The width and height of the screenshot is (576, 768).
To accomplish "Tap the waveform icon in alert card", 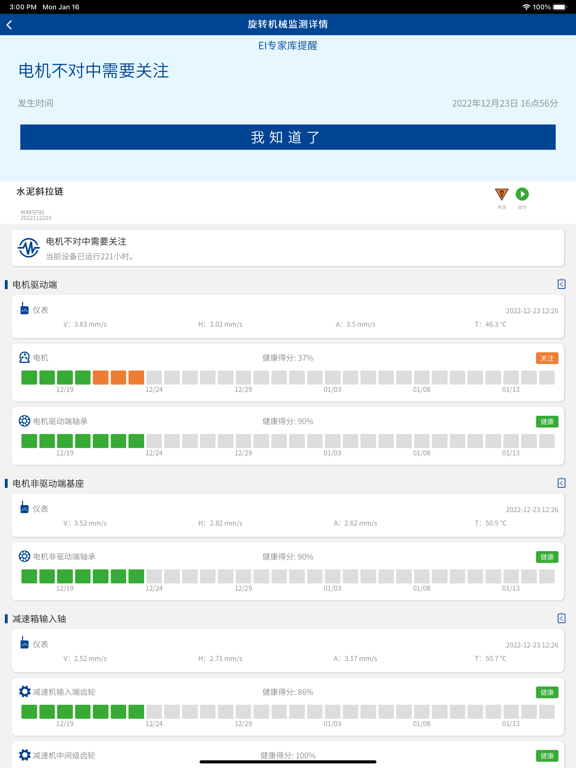I will click(x=28, y=248).
